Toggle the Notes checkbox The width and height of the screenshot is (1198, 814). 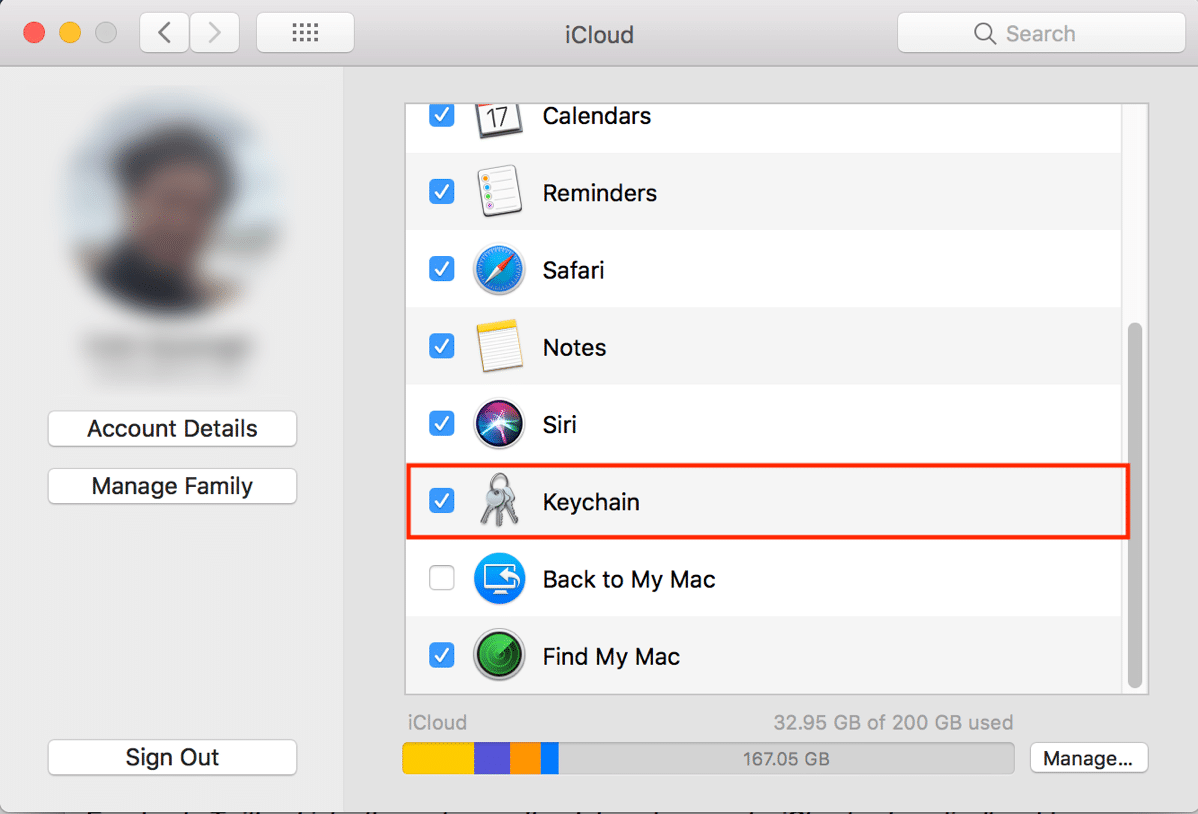click(x=442, y=346)
